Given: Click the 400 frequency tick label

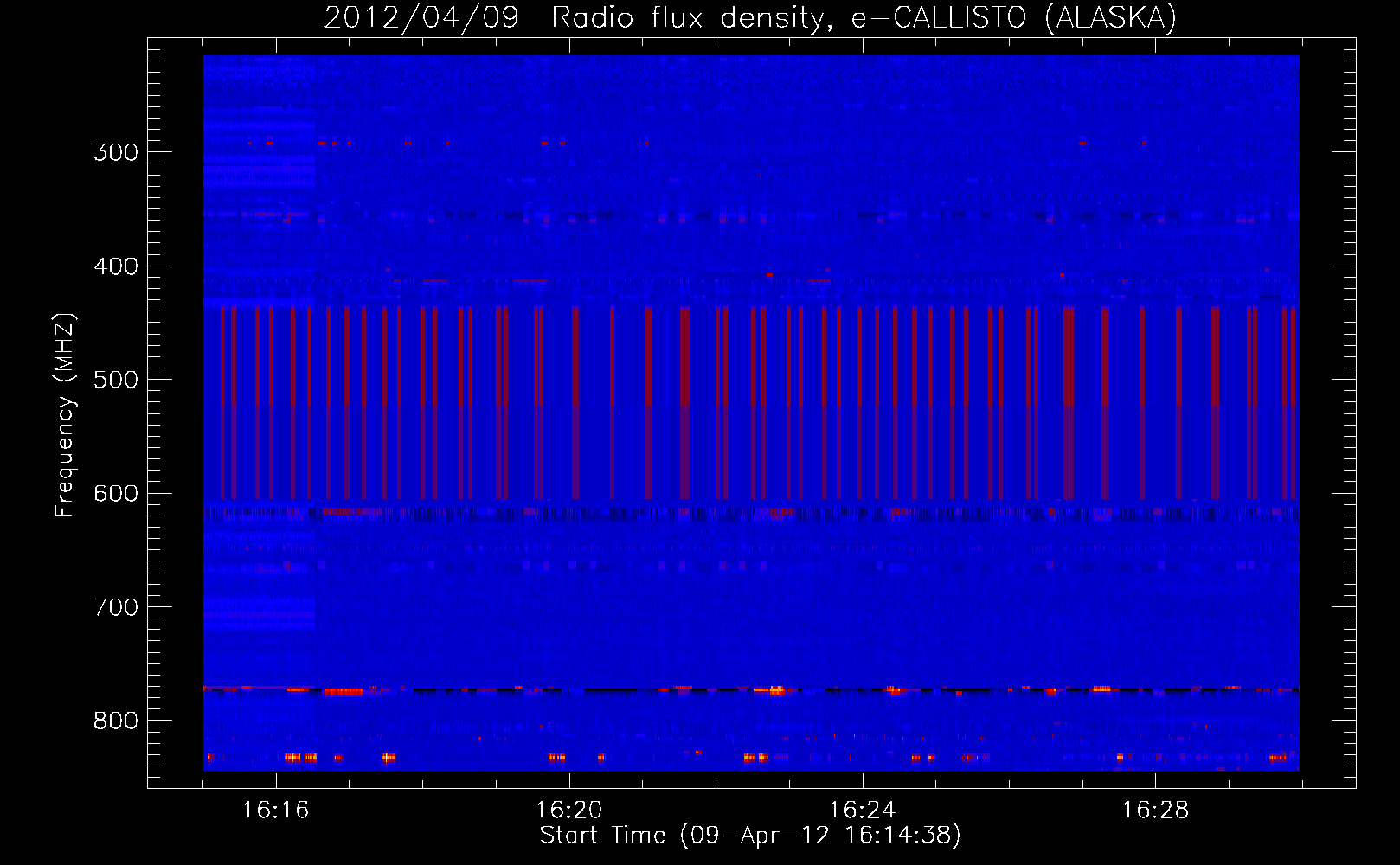Looking at the screenshot, I should [116, 266].
